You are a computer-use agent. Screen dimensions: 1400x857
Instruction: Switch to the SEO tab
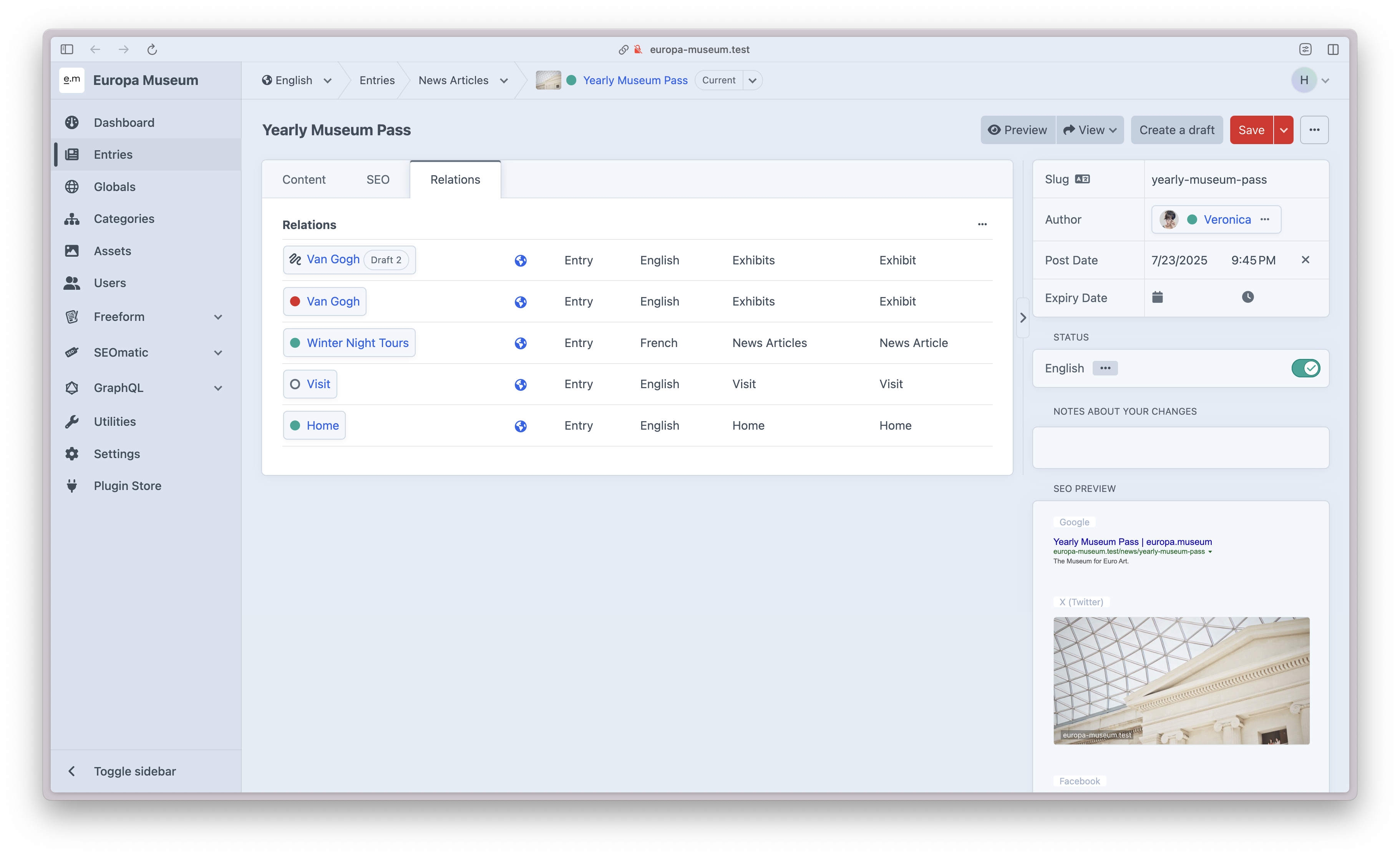coord(377,179)
